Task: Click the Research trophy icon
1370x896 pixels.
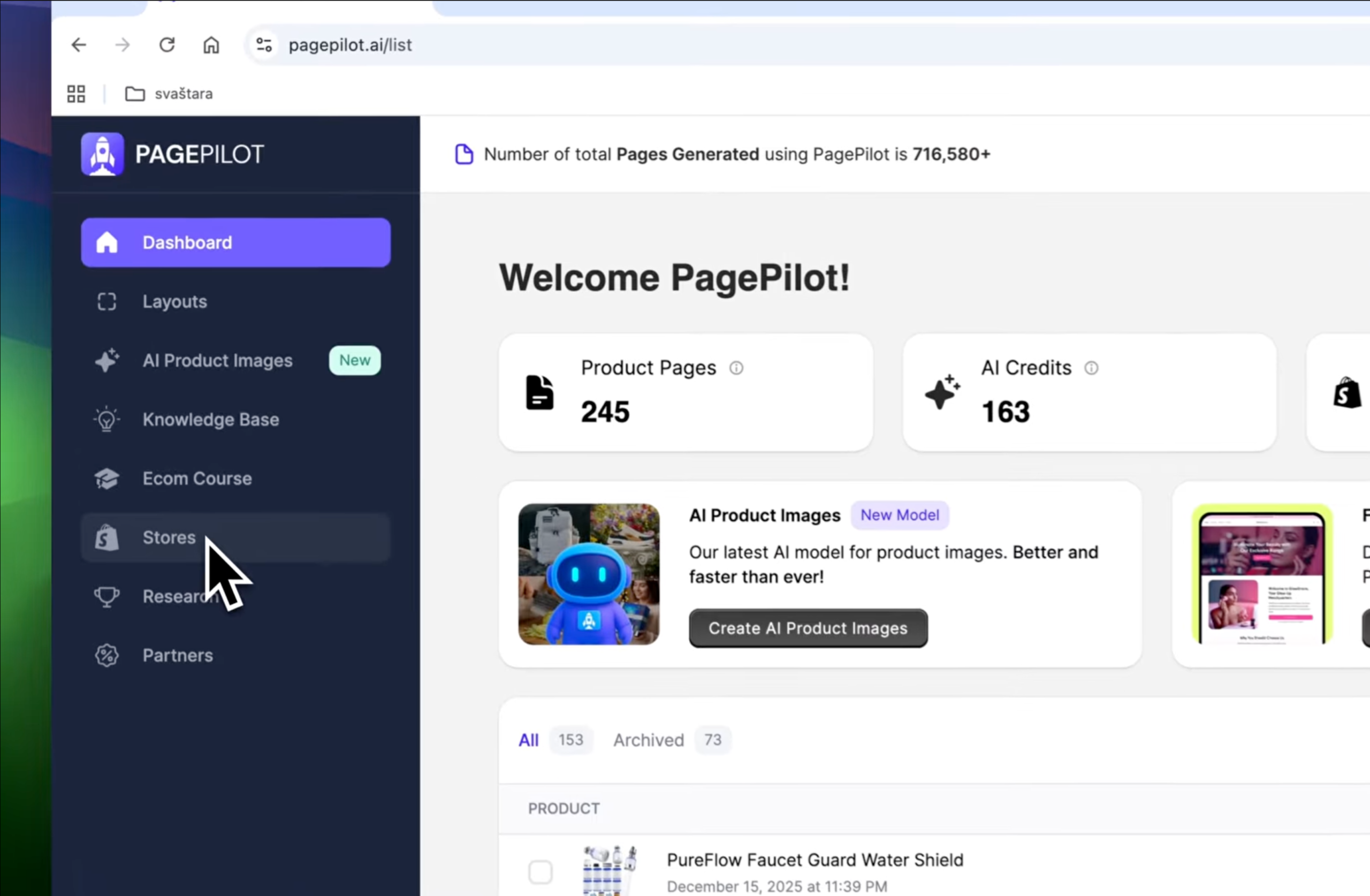Action: point(107,597)
